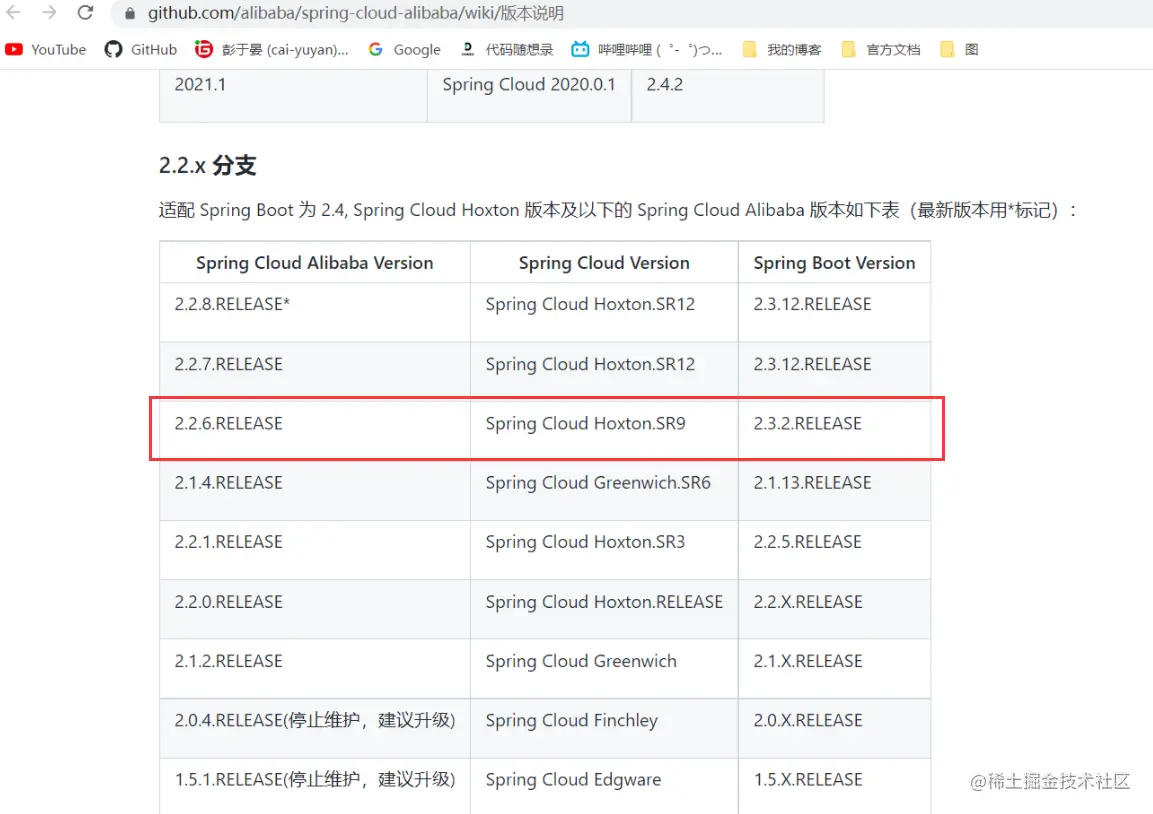
Task: Open the 图 bookmark folder
Action: click(960, 49)
